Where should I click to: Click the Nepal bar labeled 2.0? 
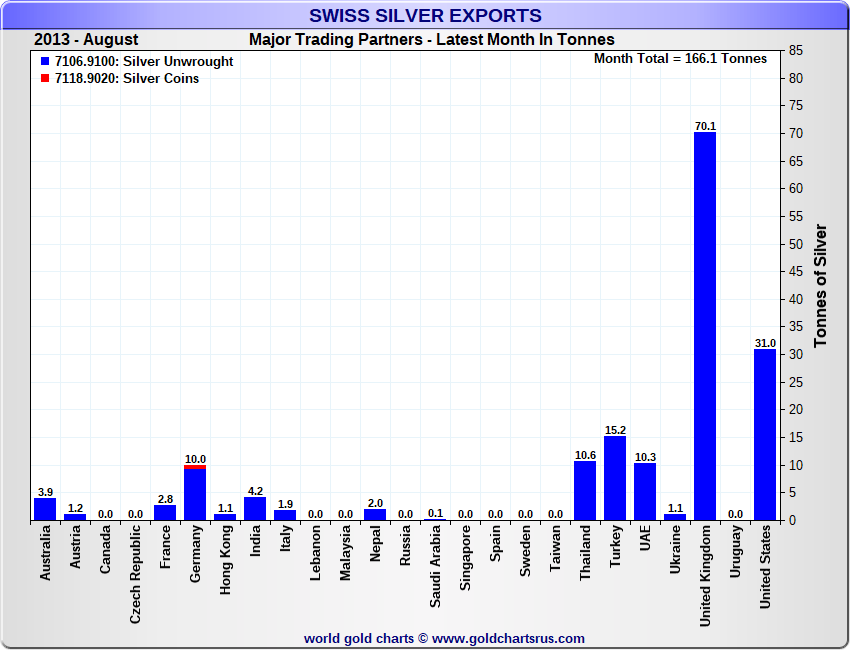point(375,515)
